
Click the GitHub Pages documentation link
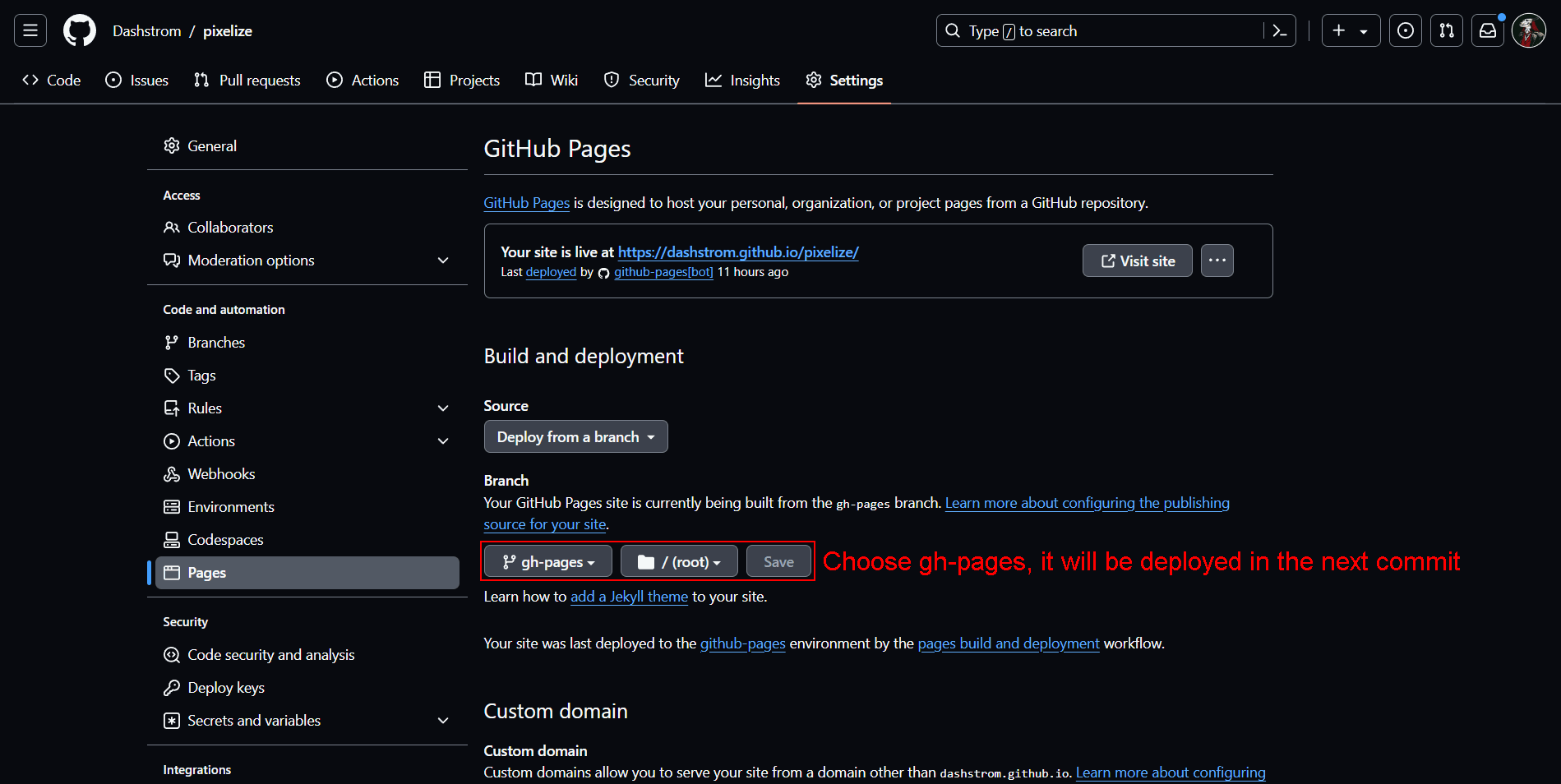point(527,203)
